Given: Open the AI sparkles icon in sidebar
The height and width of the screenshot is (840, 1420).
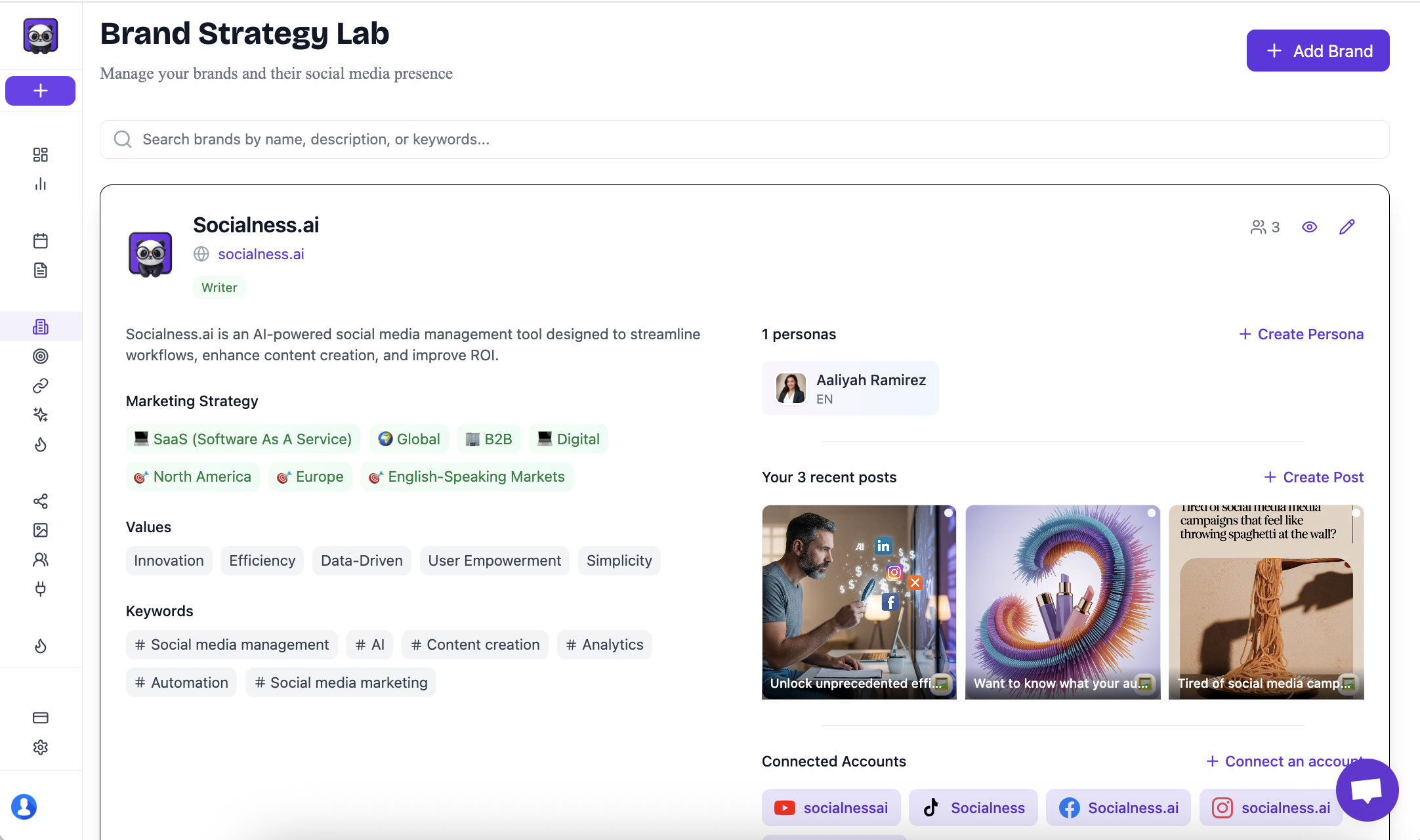Looking at the screenshot, I should click(40, 415).
